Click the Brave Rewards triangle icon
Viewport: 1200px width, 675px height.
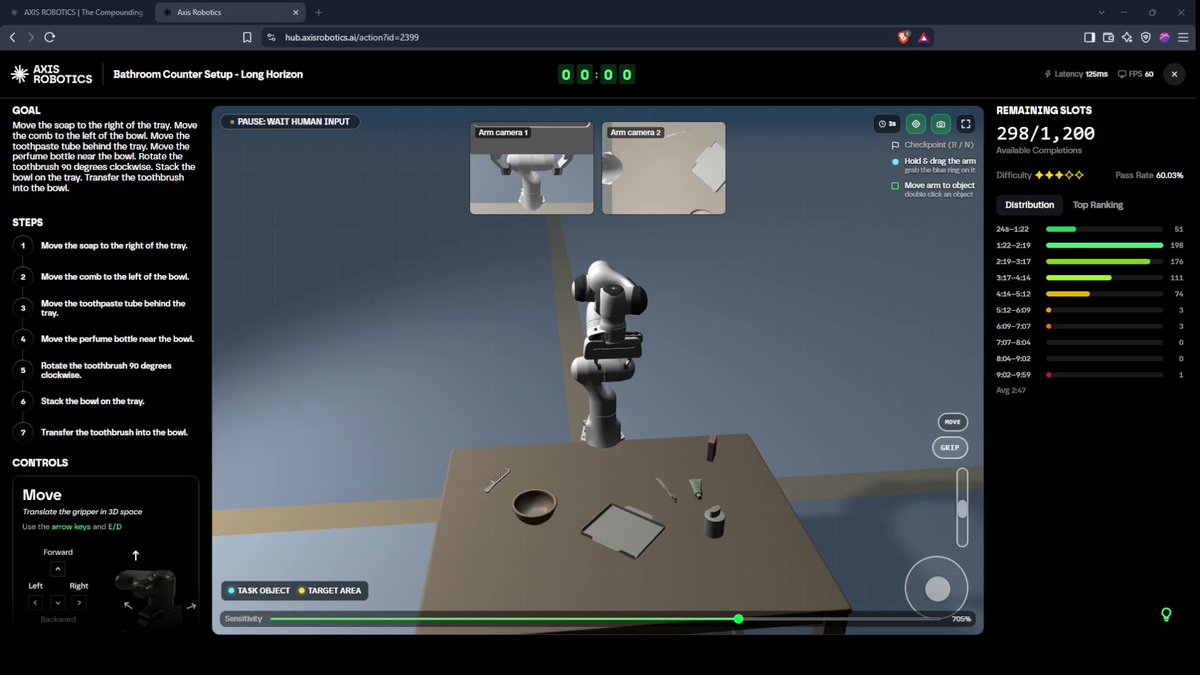pyautogui.click(x=923, y=37)
